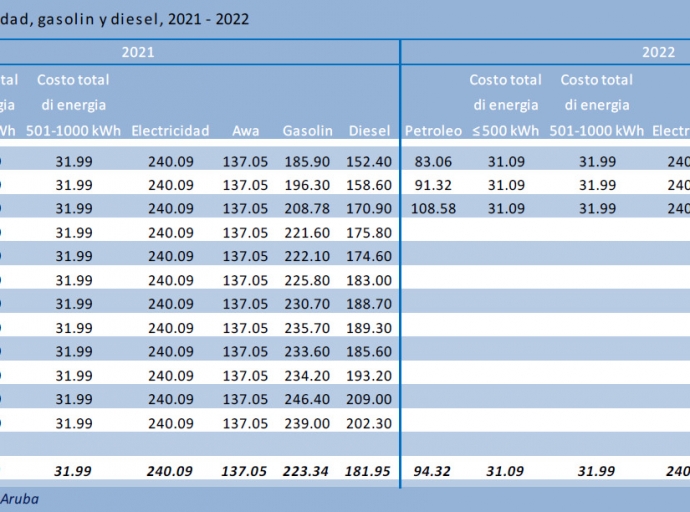This screenshot has width=690, height=512.
Task: Click diesel value 188.70
Action: point(369,304)
